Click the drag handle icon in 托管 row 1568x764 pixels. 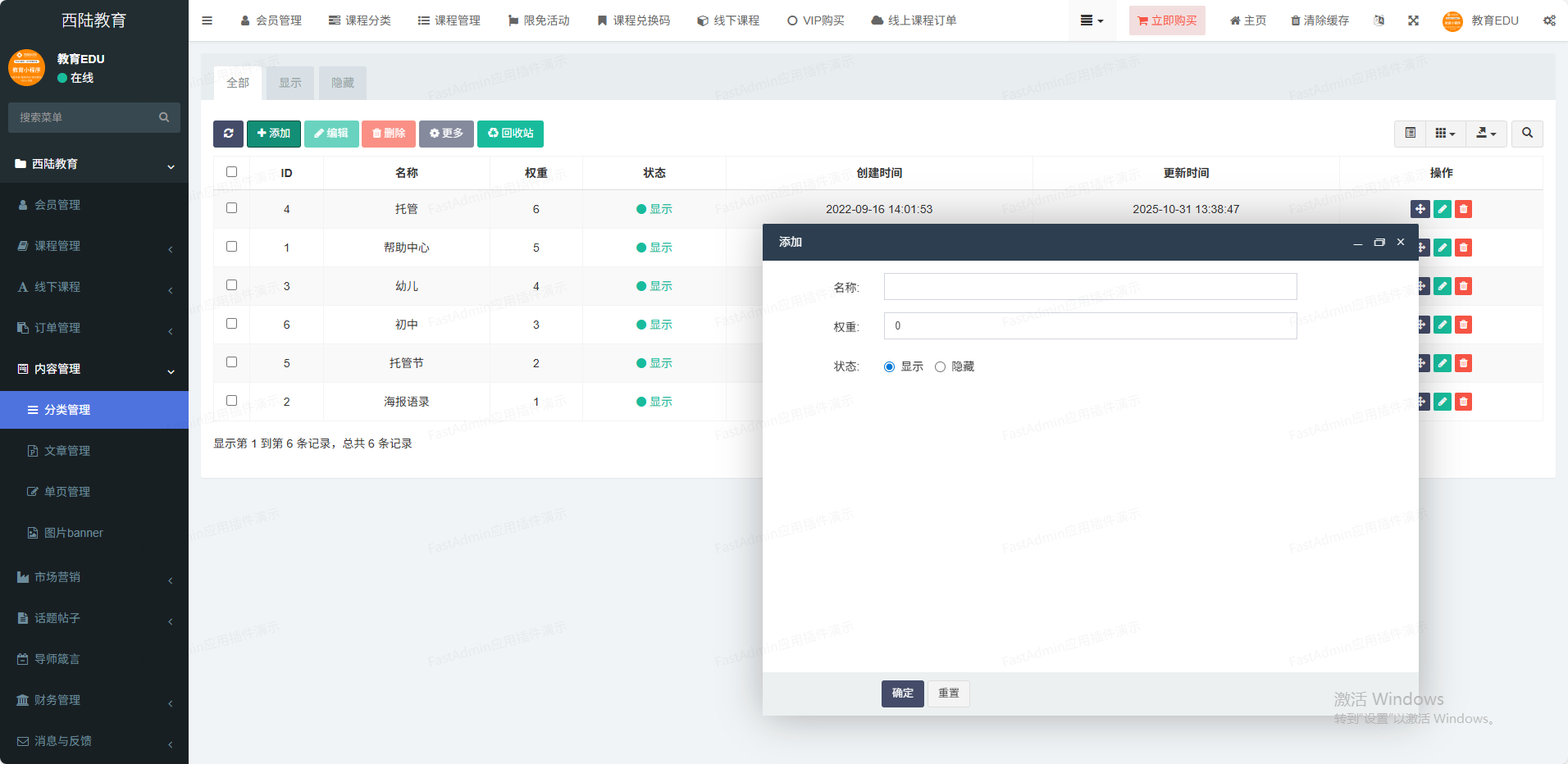1420,209
